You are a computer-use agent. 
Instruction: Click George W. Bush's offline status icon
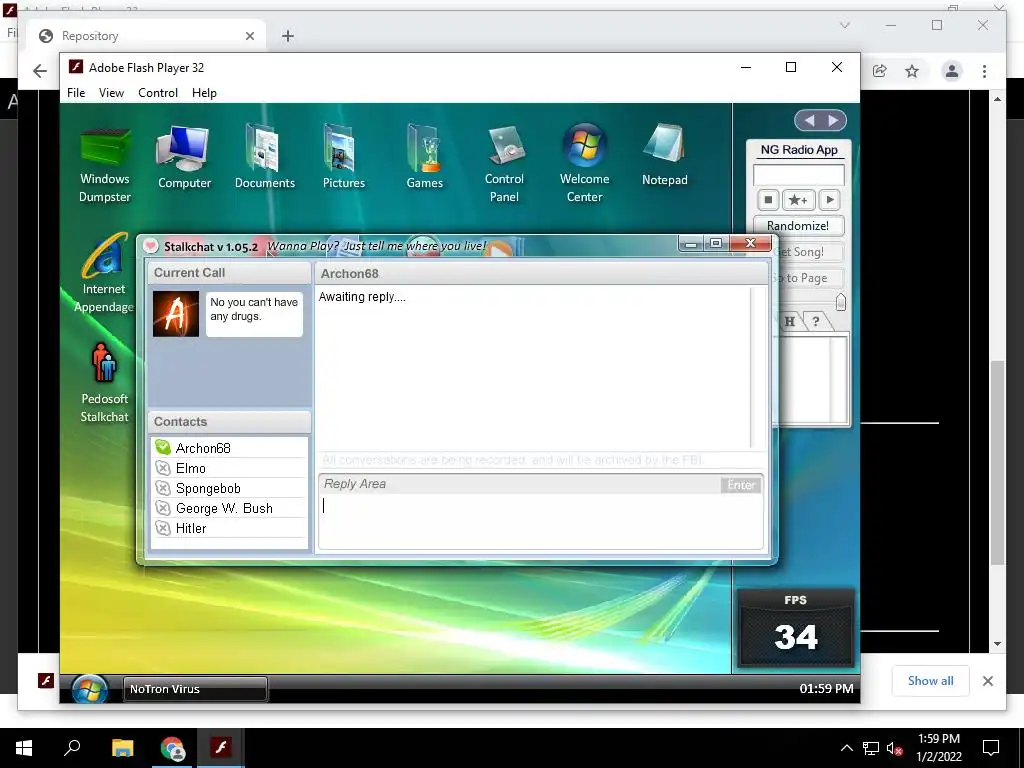pyautogui.click(x=163, y=507)
